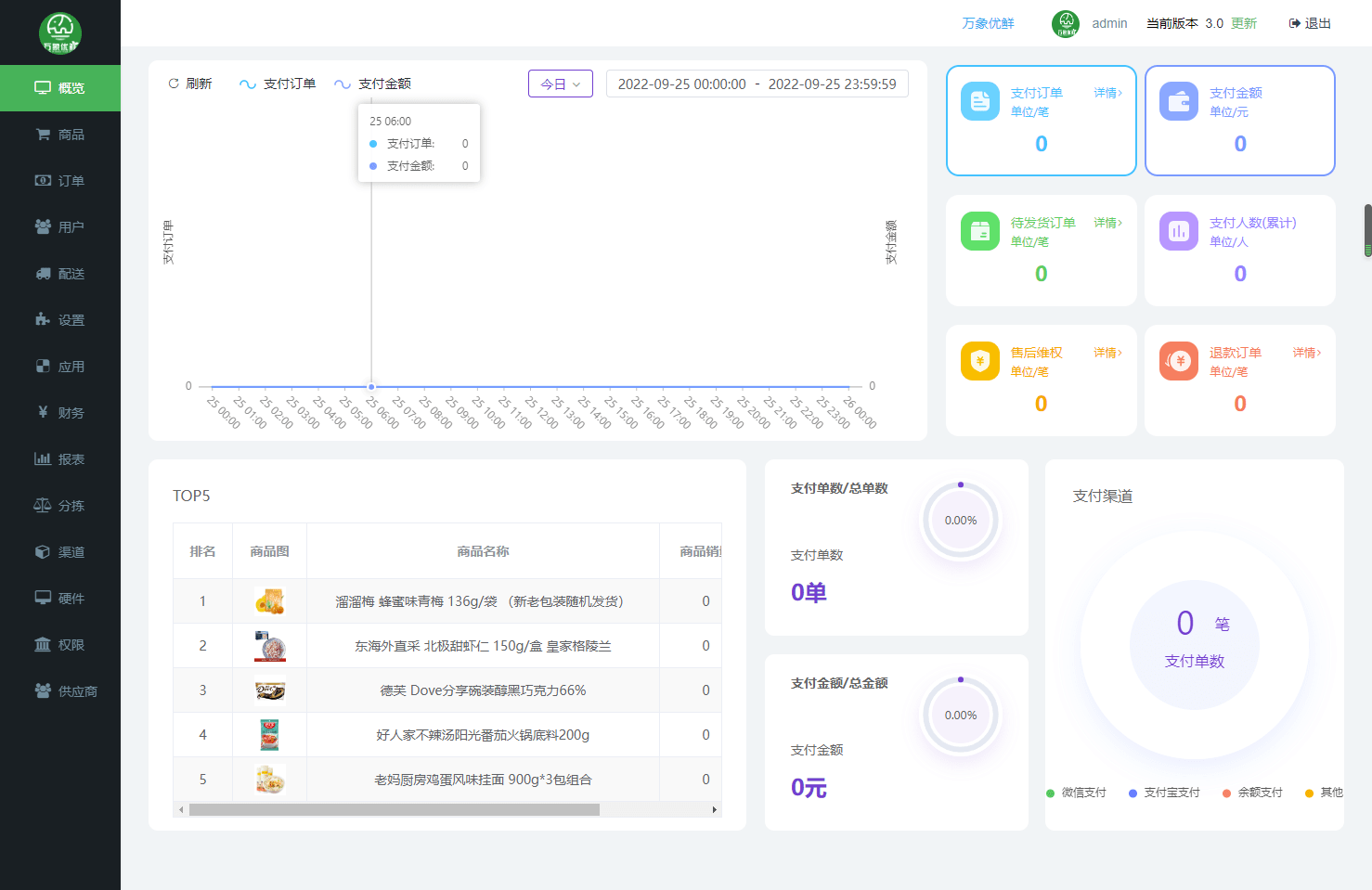Click the TOP5 table horizontal scrollbar
Screen dimensions: 1372x890
point(394,810)
